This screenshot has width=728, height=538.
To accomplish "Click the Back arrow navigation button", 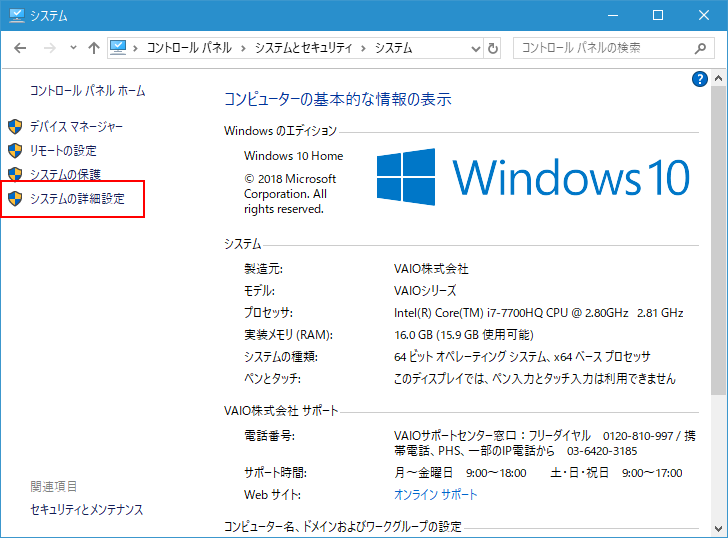I will [x=20, y=48].
